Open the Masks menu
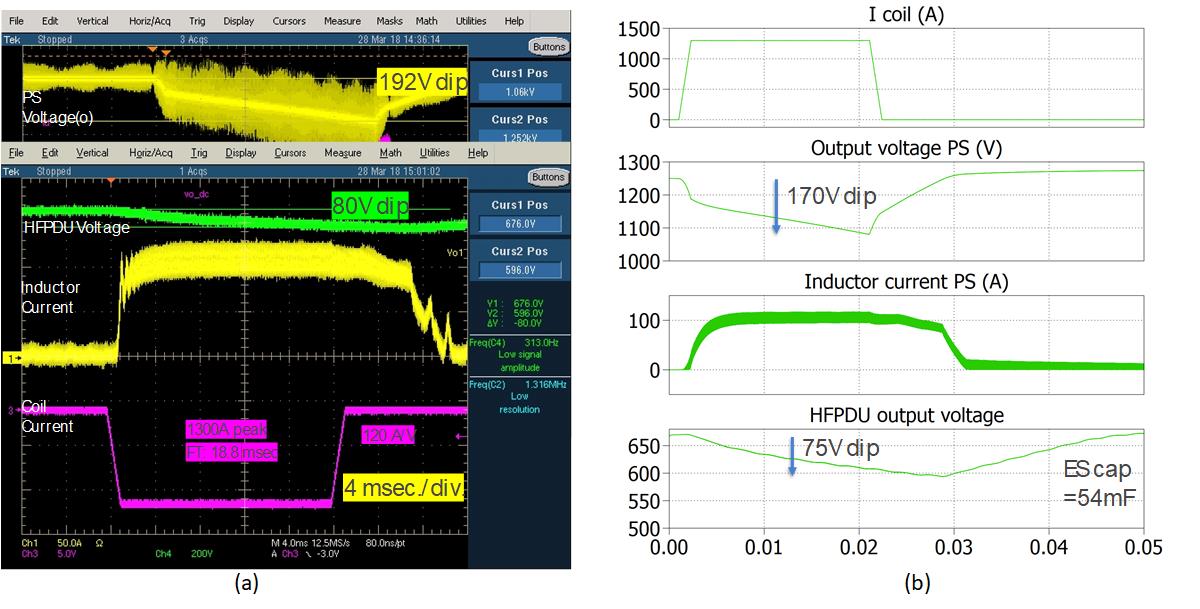The width and height of the screenshot is (1200, 609). coord(389,21)
